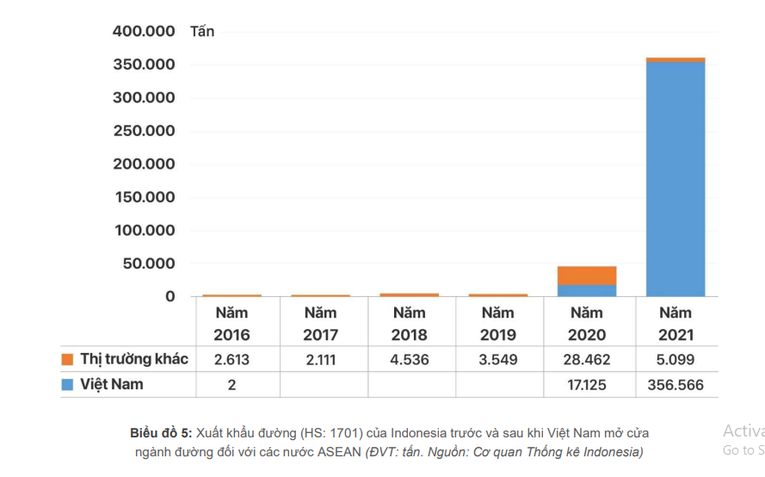Click the Tấn unit label
The image size is (765, 477).
pyautogui.click(x=202, y=32)
